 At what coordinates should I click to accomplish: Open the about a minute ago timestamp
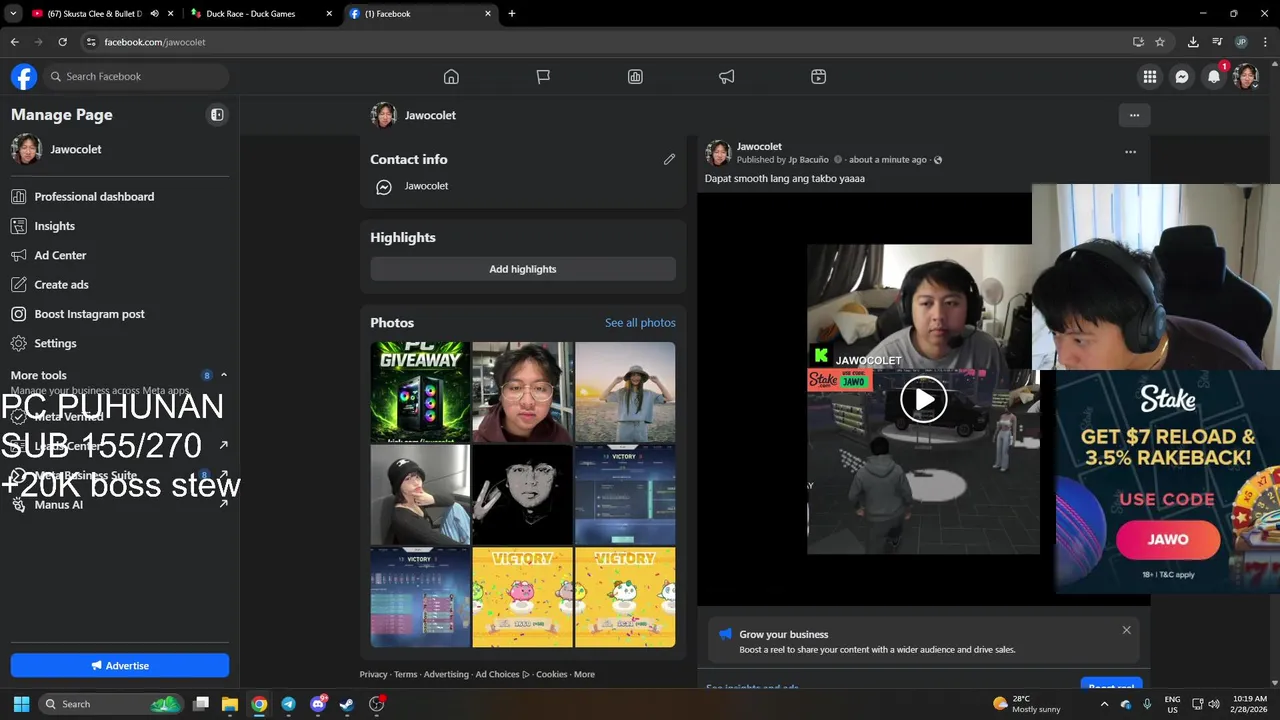(x=888, y=160)
